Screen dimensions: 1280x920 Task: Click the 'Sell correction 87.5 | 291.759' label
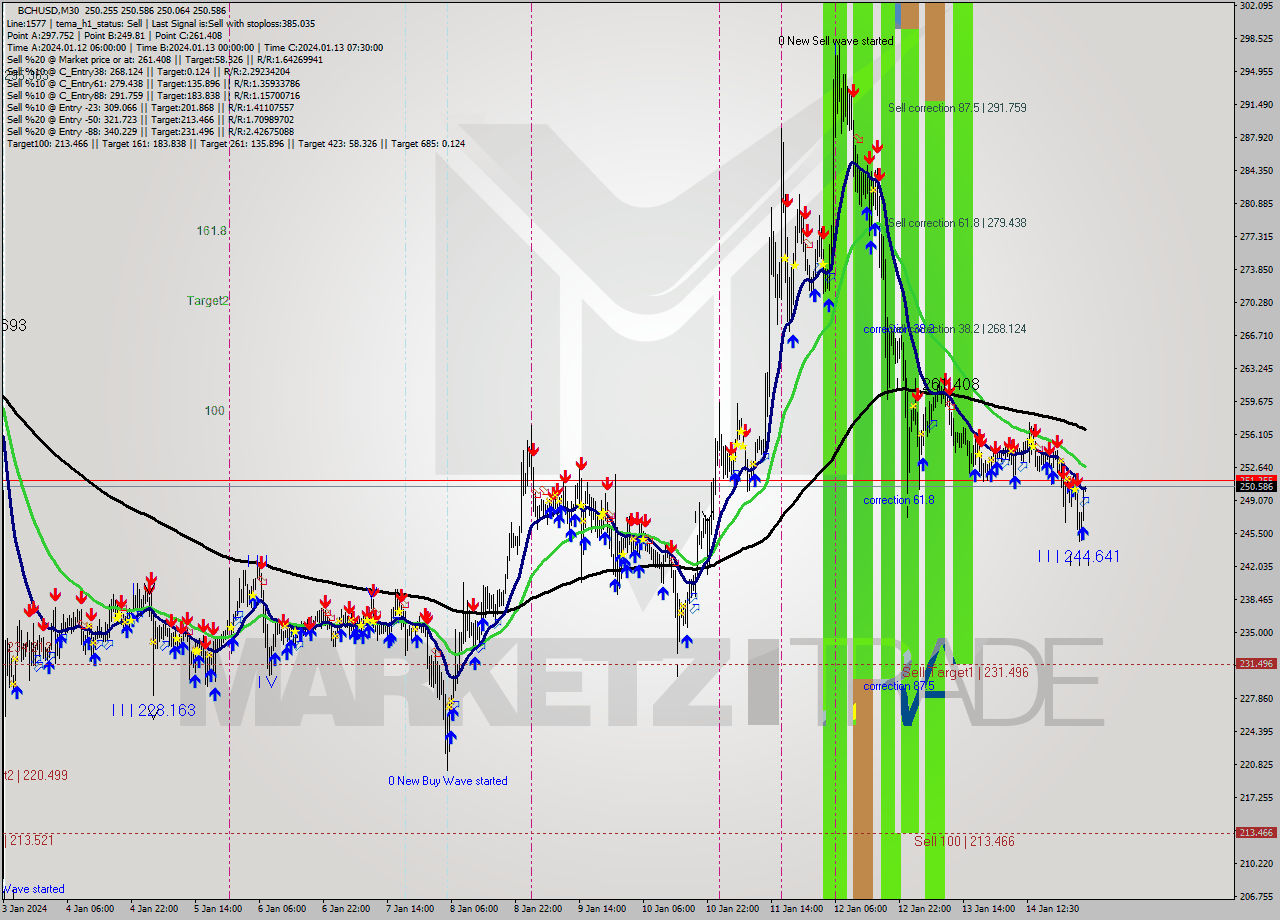coord(957,107)
